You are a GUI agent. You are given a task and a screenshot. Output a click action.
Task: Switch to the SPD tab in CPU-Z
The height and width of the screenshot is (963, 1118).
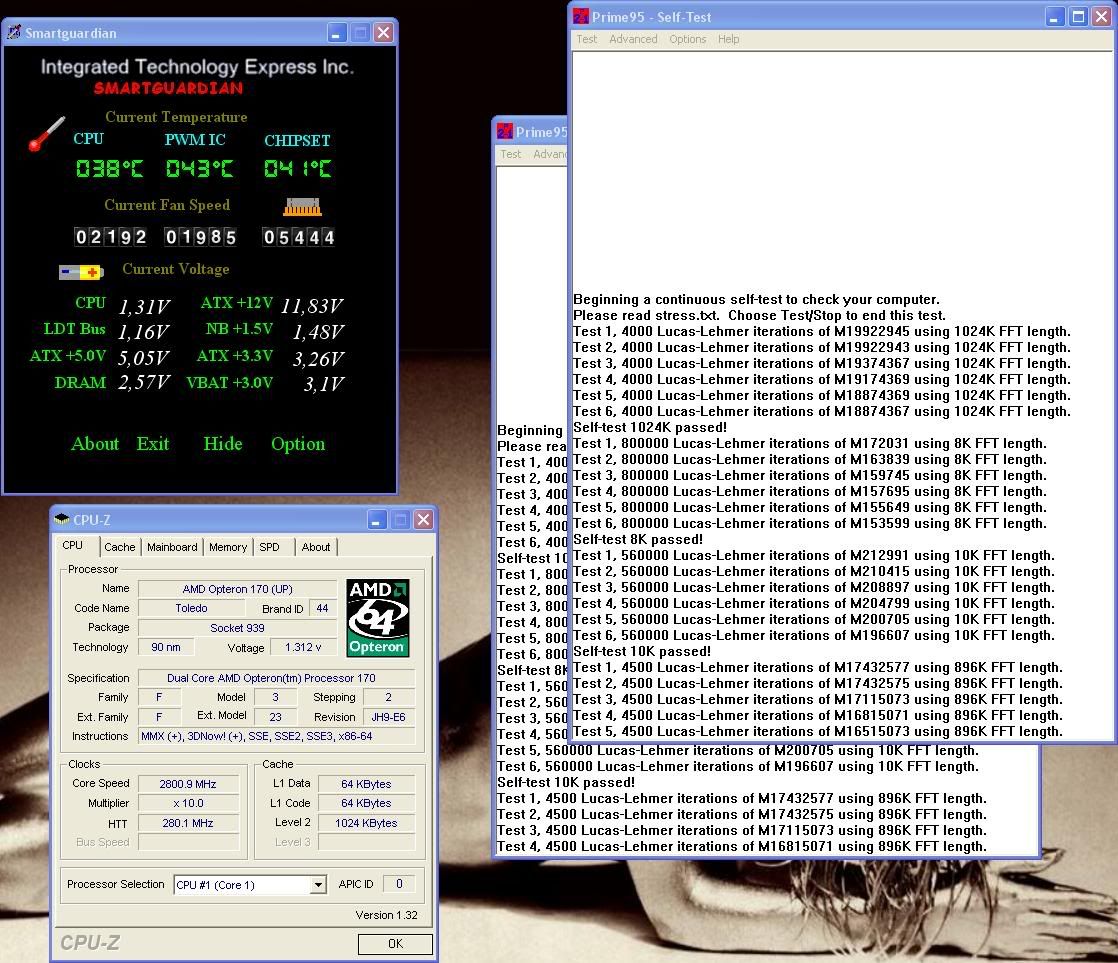point(270,547)
